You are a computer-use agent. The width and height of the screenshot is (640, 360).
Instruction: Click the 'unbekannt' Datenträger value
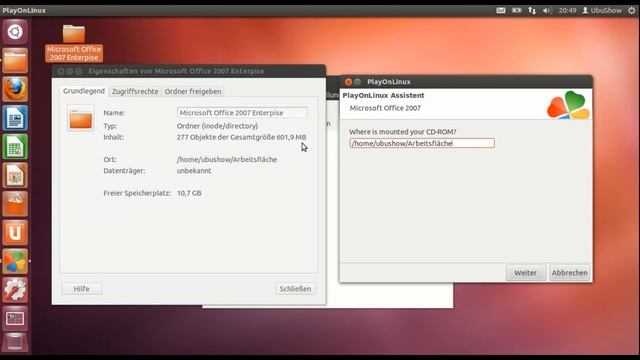(x=194, y=171)
